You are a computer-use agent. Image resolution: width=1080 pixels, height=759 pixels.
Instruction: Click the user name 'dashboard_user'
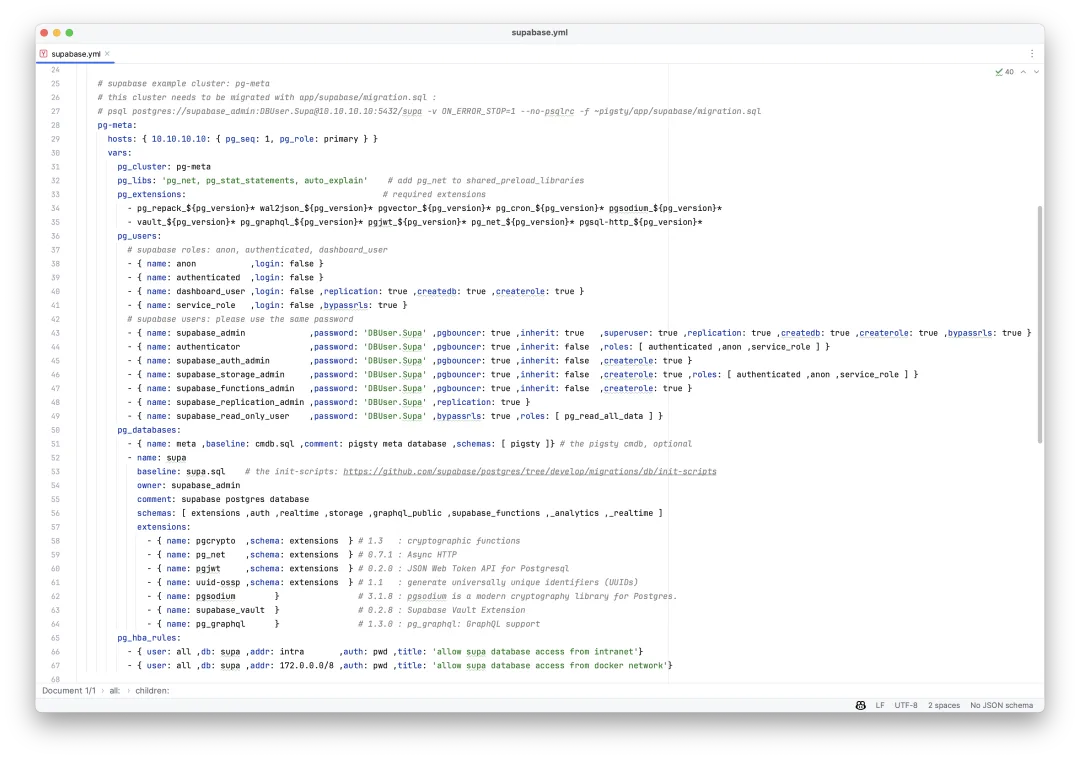pos(211,291)
